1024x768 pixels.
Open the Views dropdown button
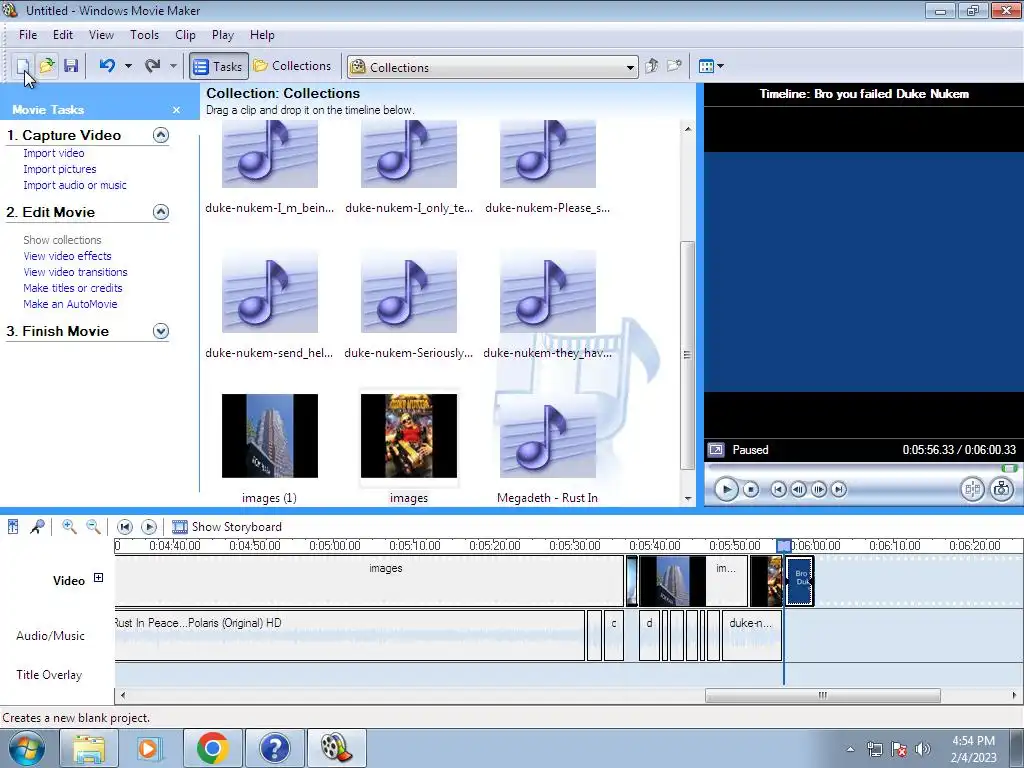click(x=711, y=66)
